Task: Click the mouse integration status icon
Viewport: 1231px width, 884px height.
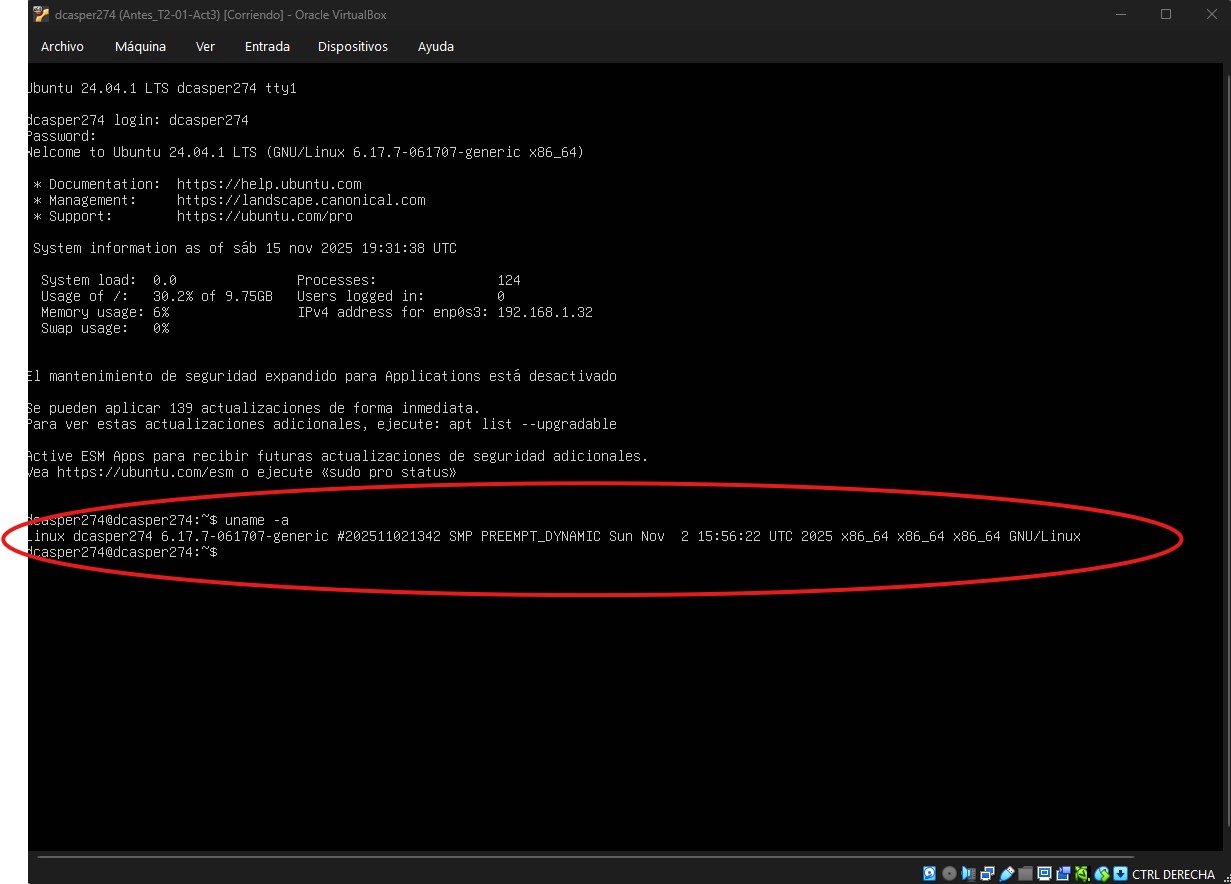Action: (1101, 873)
